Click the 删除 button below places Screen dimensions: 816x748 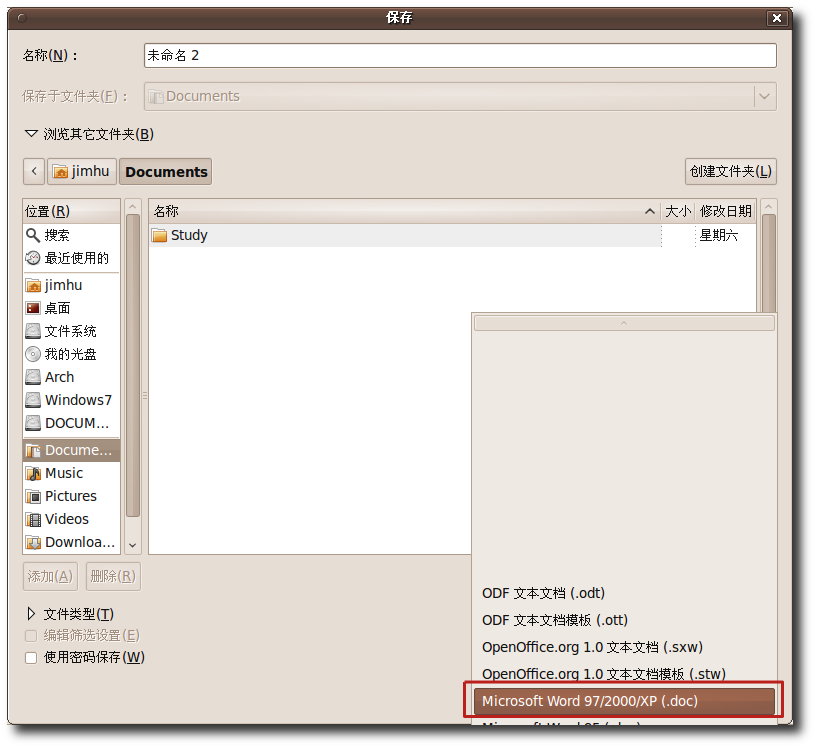(113, 576)
